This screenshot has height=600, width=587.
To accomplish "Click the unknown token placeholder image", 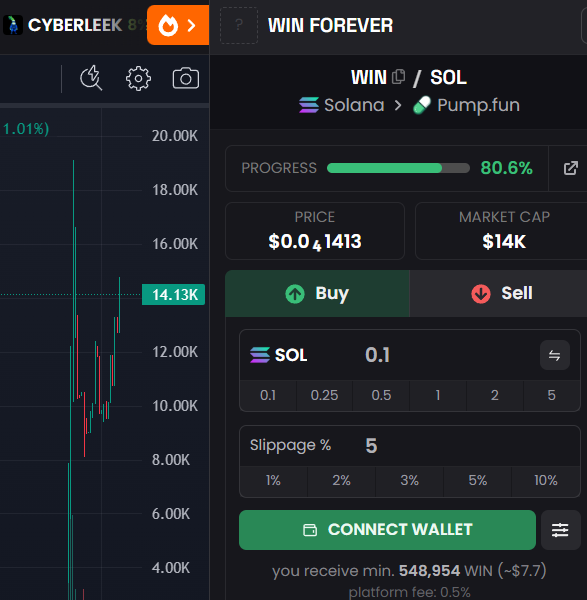I will (239, 25).
